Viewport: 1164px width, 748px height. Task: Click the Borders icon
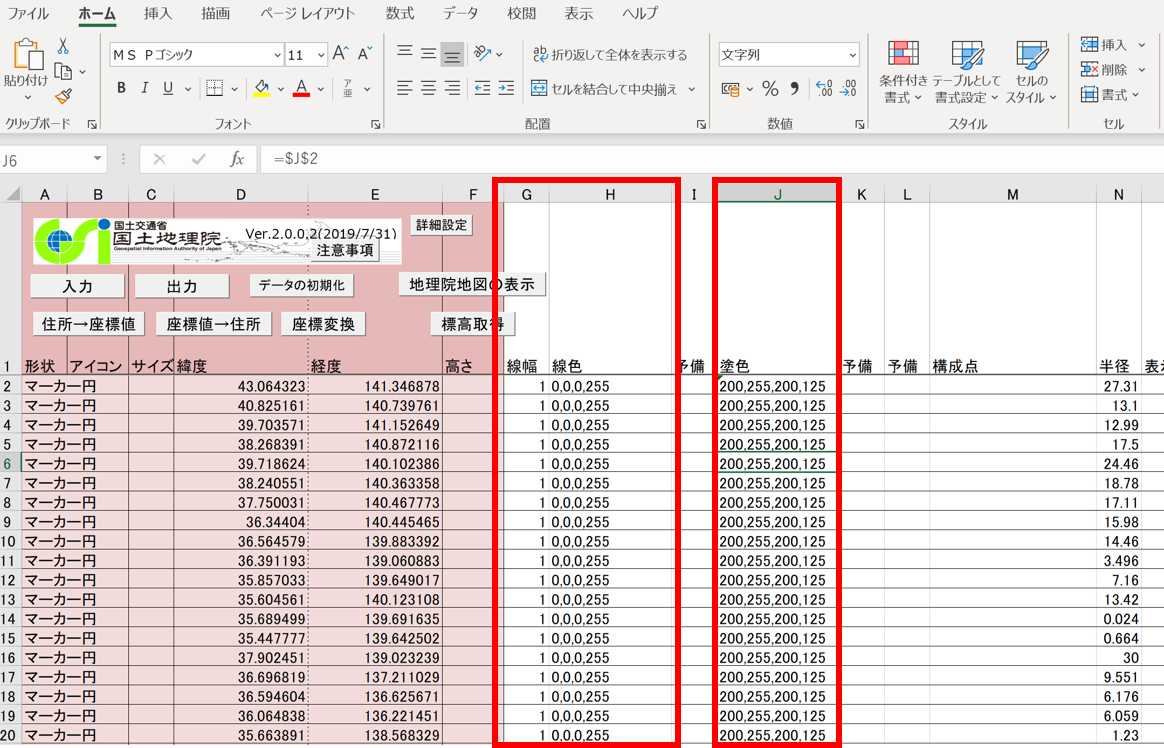point(215,88)
